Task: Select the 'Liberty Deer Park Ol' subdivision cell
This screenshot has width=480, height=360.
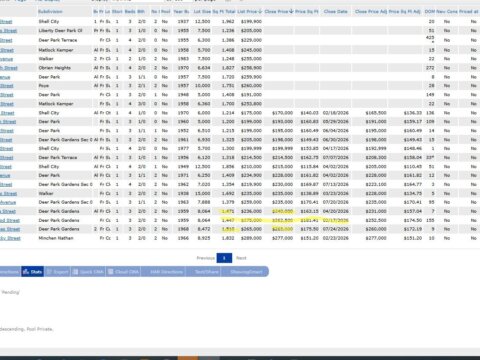Action: pyautogui.click(x=60, y=31)
